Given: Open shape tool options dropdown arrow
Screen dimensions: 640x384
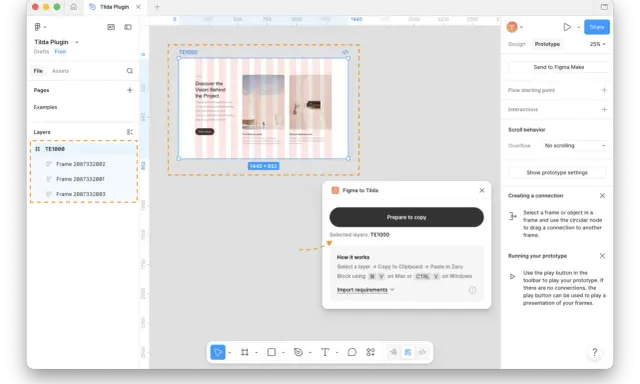Looking at the screenshot, I should click(x=283, y=353).
